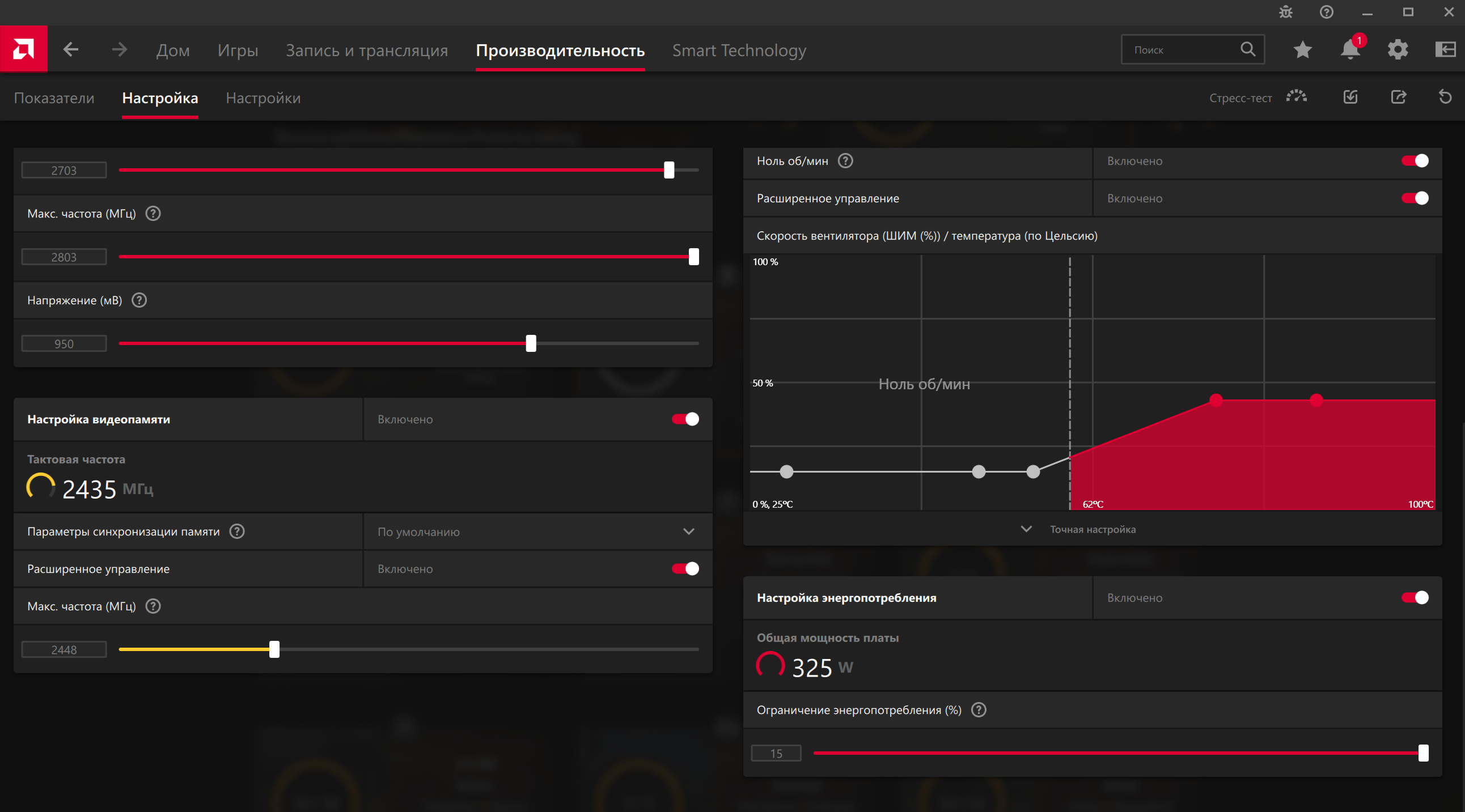Click the AMD logo home icon

point(23,49)
